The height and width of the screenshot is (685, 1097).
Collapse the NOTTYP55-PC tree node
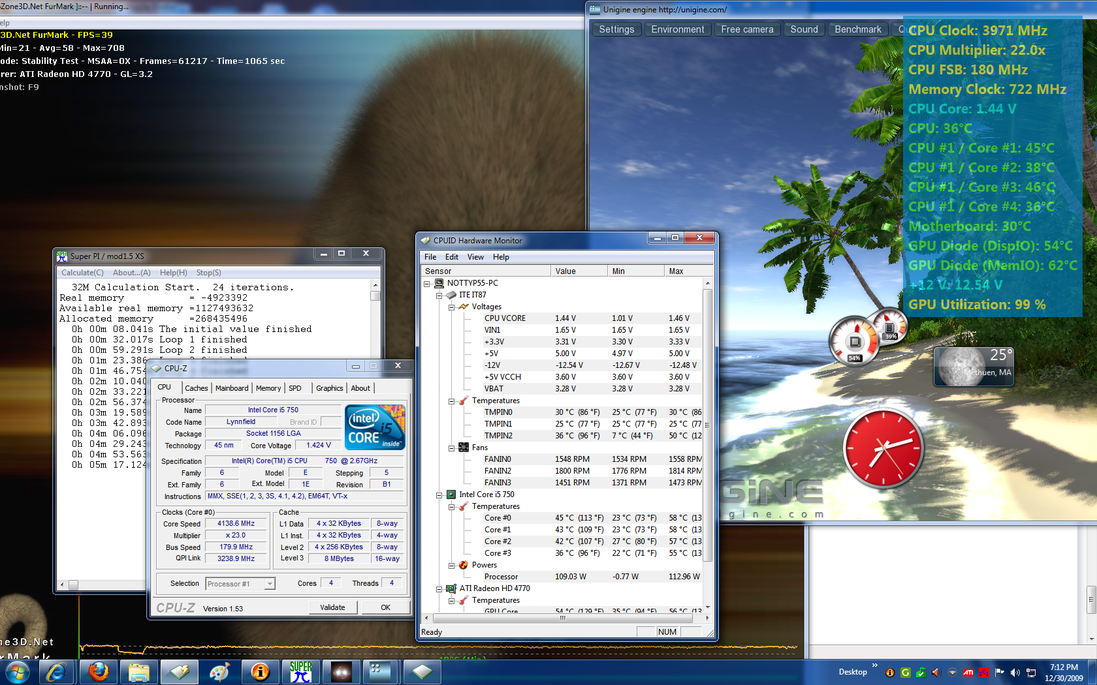coord(427,283)
